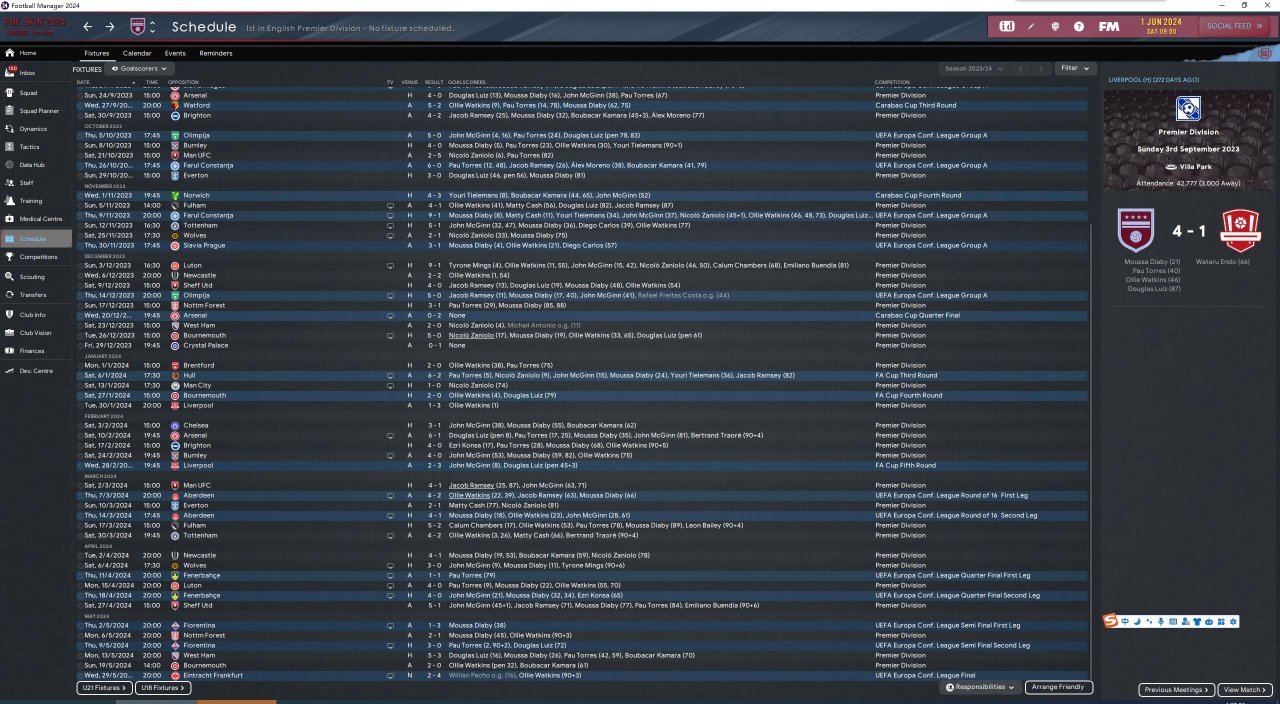1280x704 pixels.
Task: Open the manager ID card icon
Action: (x=1007, y=26)
